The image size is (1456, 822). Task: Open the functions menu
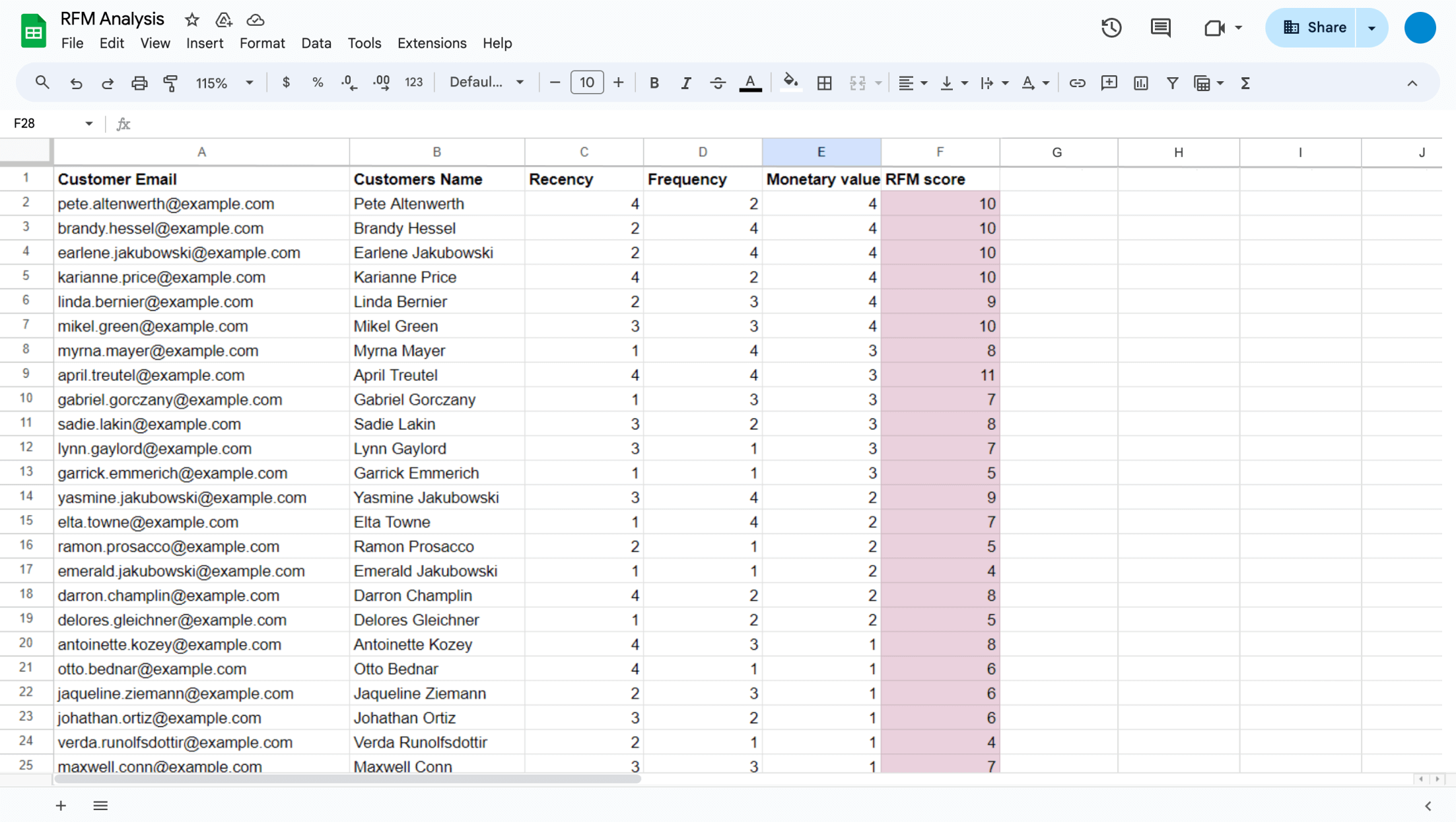[1245, 83]
